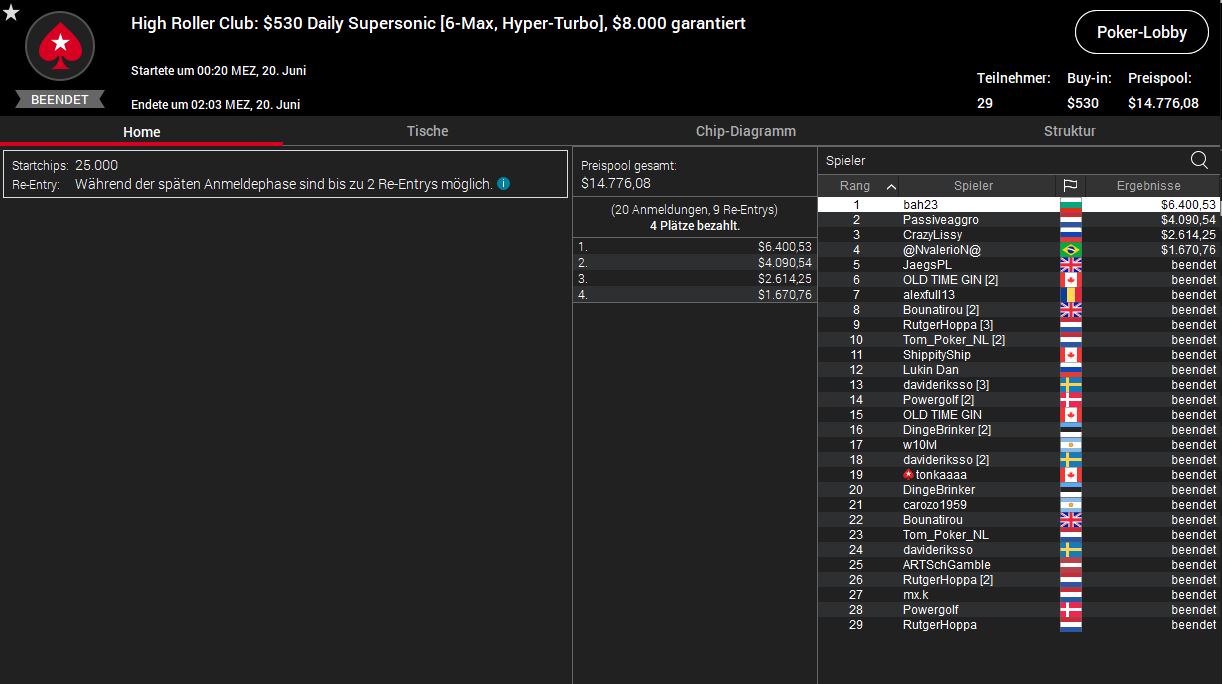This screenshot has height=684, width=1222.
Task: Click the PokerStars spade logo
Action: click(x=60, y=46)
